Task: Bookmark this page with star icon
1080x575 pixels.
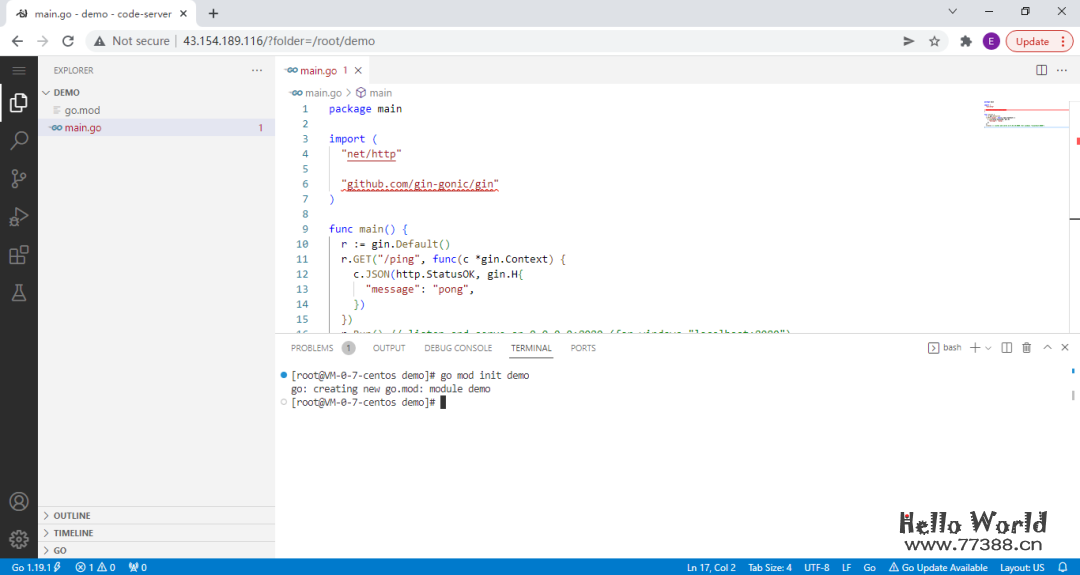Action: pos(934,41)
